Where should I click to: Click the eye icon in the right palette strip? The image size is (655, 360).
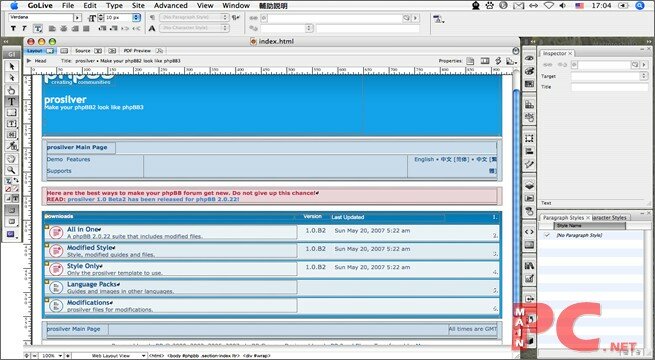click(x=529, y=58)
